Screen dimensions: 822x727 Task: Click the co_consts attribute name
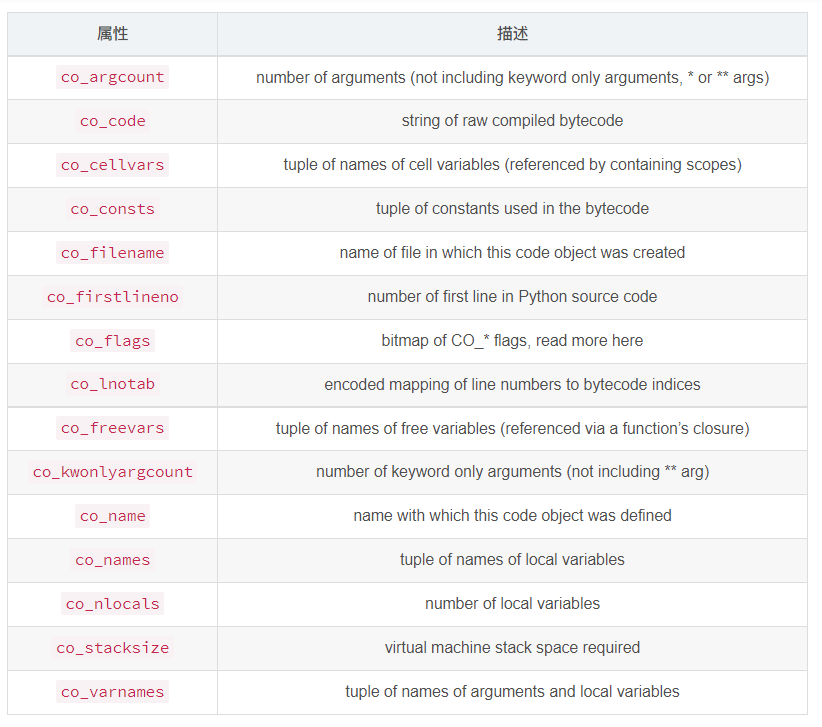[x=112, y=209]
